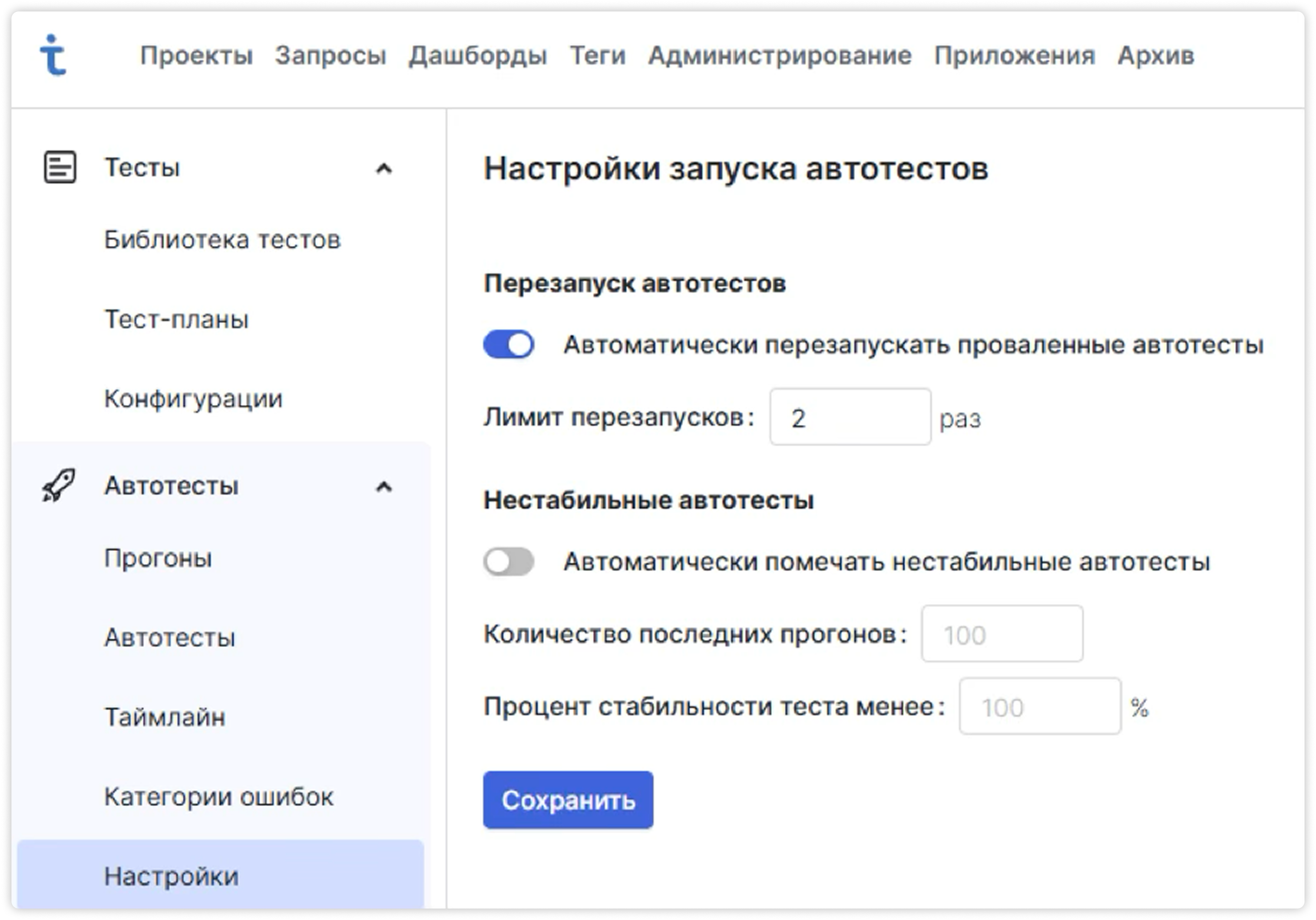Open Теги in the top navigation
1316x920 pixels.
click(598, 56)
